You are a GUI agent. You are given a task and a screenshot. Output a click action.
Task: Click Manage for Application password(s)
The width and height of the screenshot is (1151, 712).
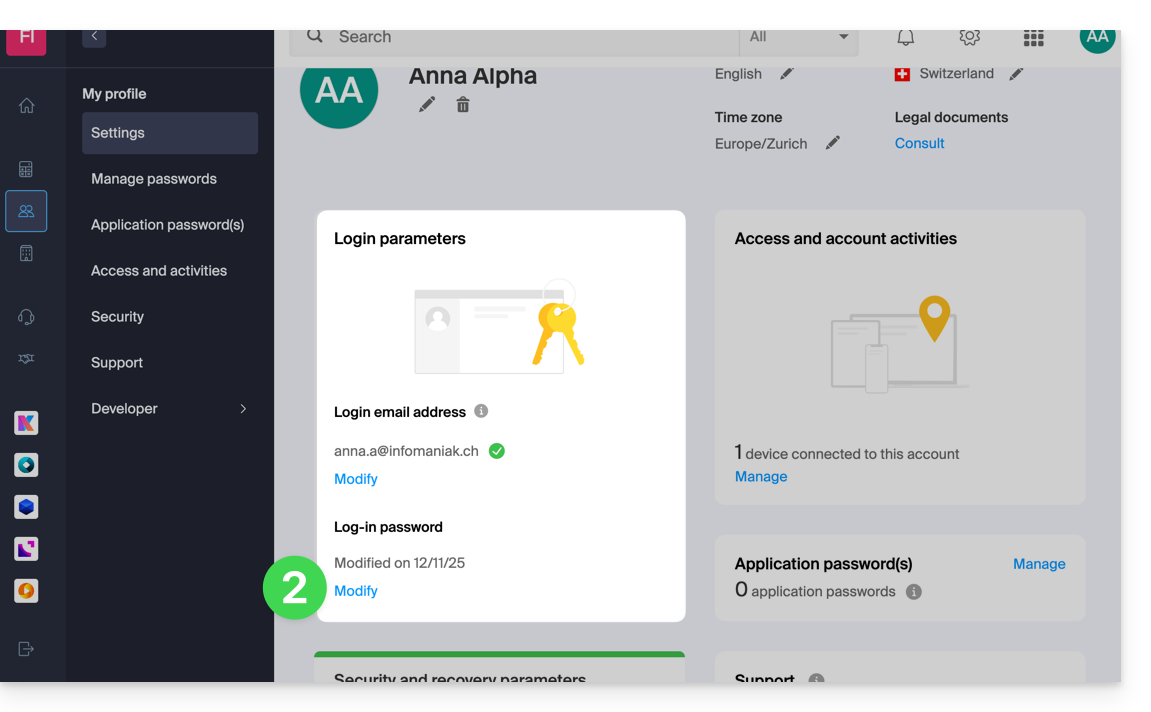1039,564
